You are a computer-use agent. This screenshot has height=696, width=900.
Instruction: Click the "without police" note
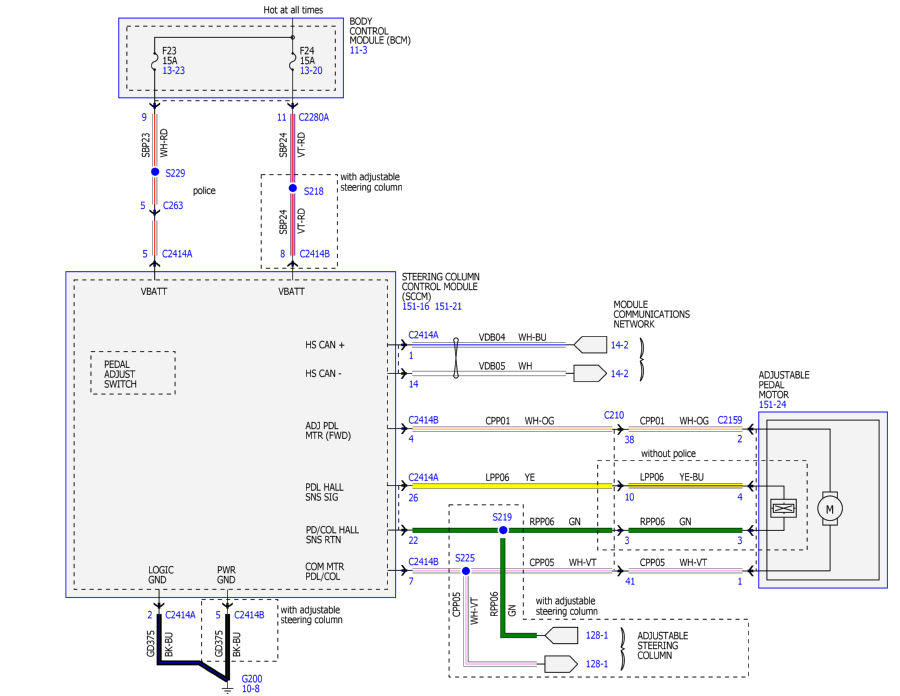[x=668, y=453]
